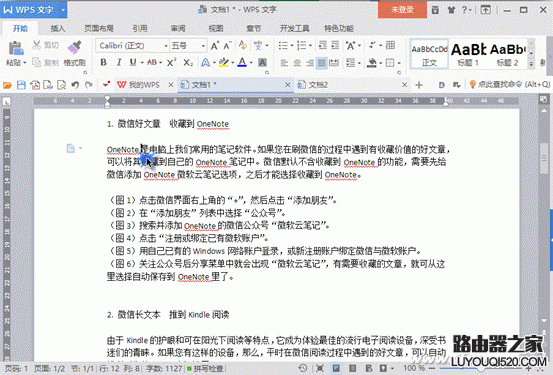Viewport: 553px width, 375px height.
Task: Expand the WPS 文字 application menu arrow
Action: click(x=63, y=10)
